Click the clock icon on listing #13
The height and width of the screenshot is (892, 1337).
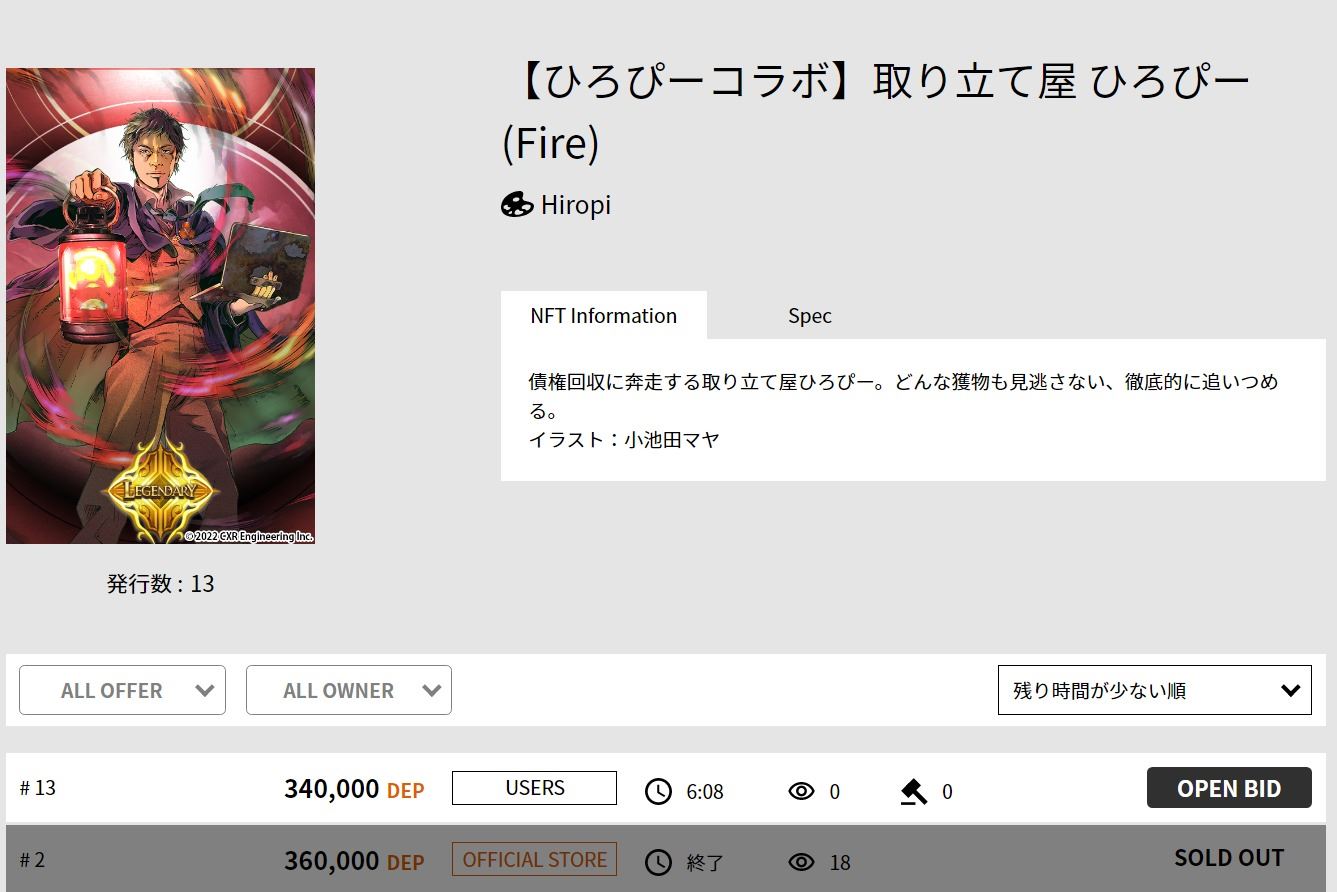click(659, 790)
